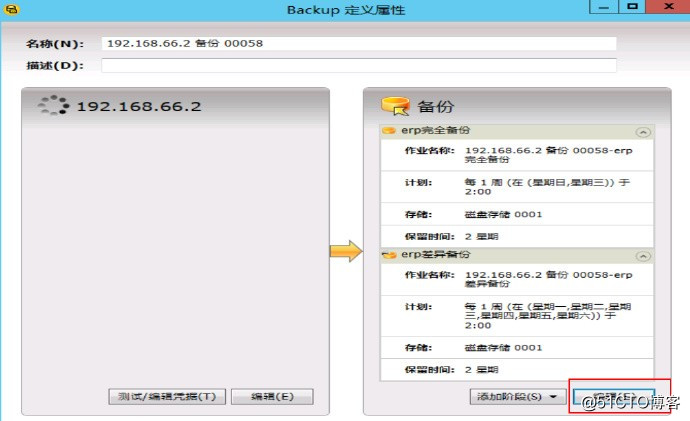Click the 测试/编辑凭据(T) button

[x=167, y=396]
